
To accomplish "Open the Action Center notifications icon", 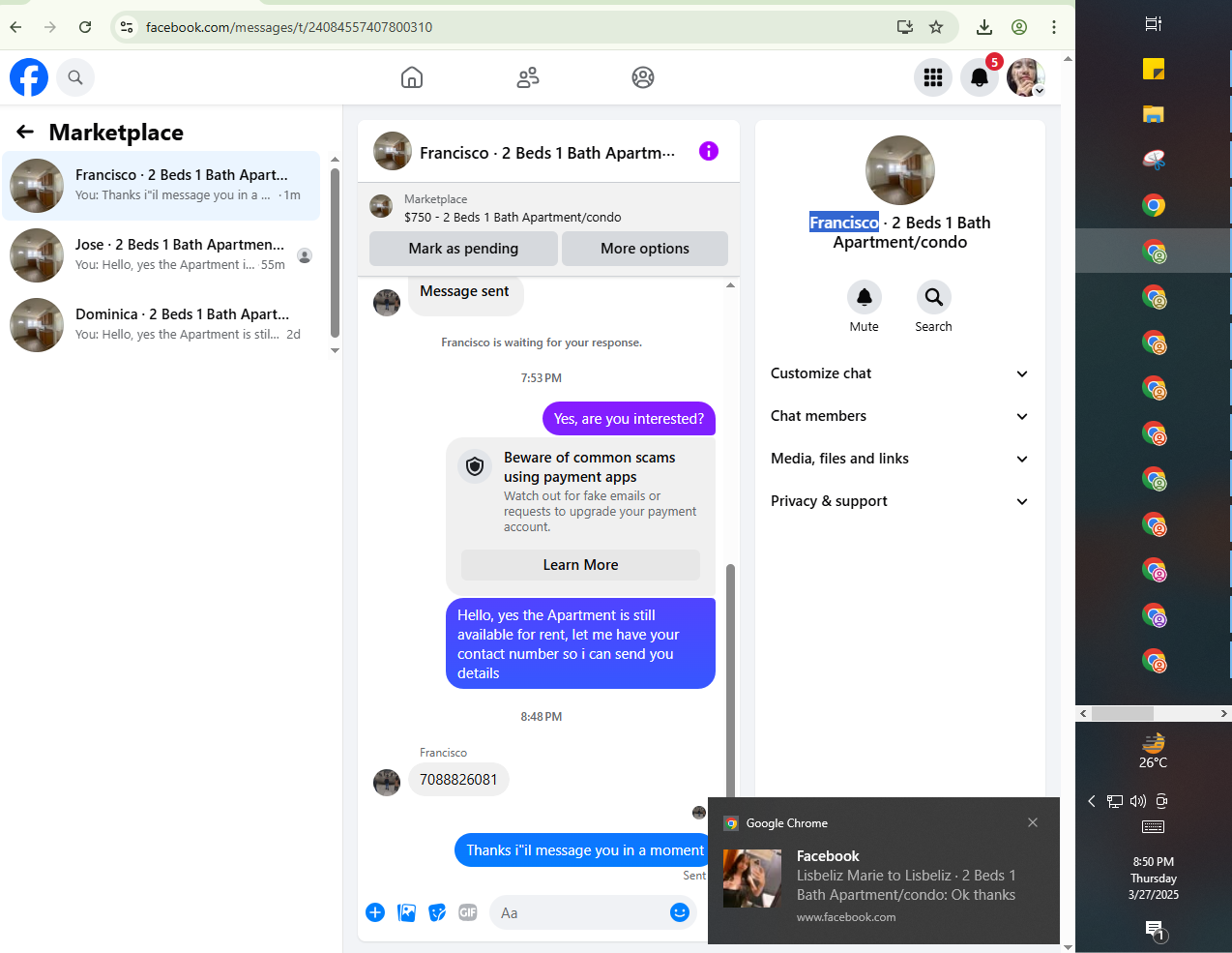I will click(x=1155, y=931).
